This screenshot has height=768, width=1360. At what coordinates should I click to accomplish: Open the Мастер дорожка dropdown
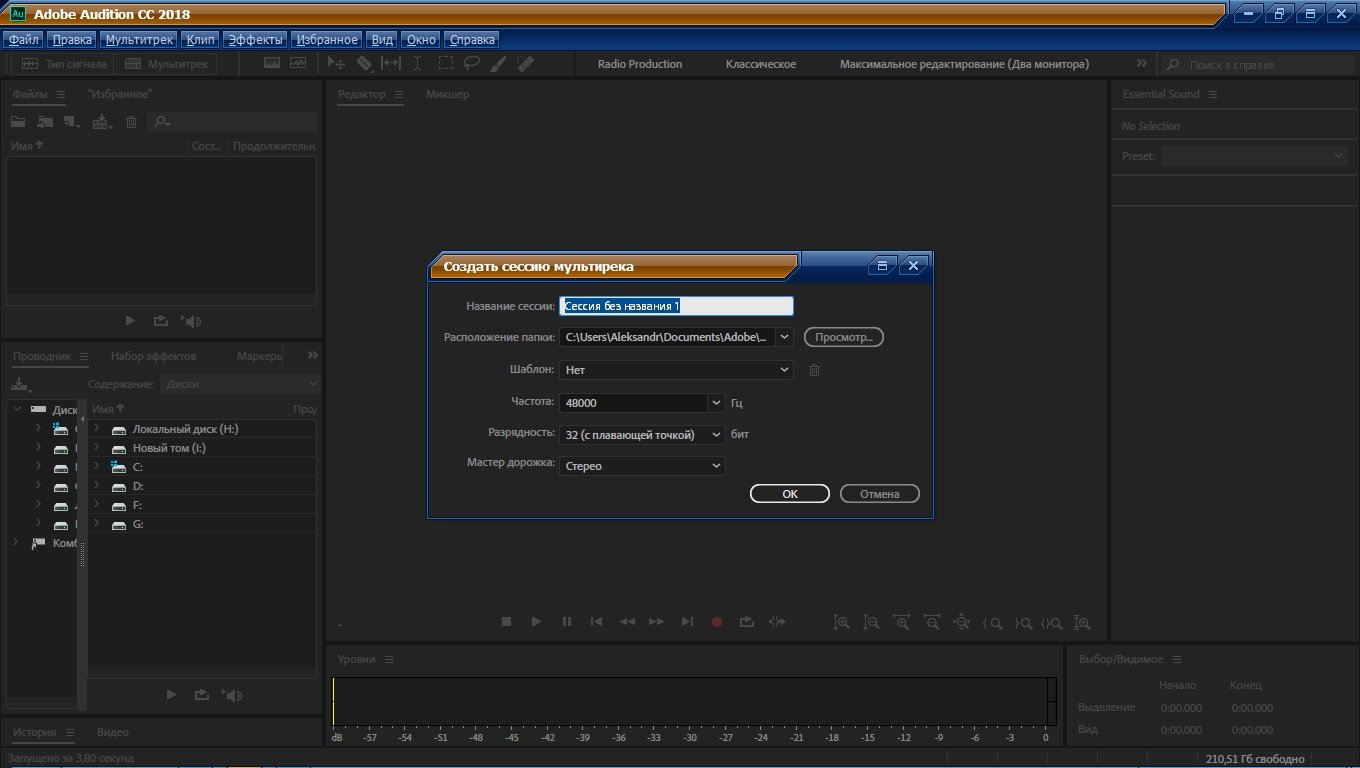[x=716, y=466]
